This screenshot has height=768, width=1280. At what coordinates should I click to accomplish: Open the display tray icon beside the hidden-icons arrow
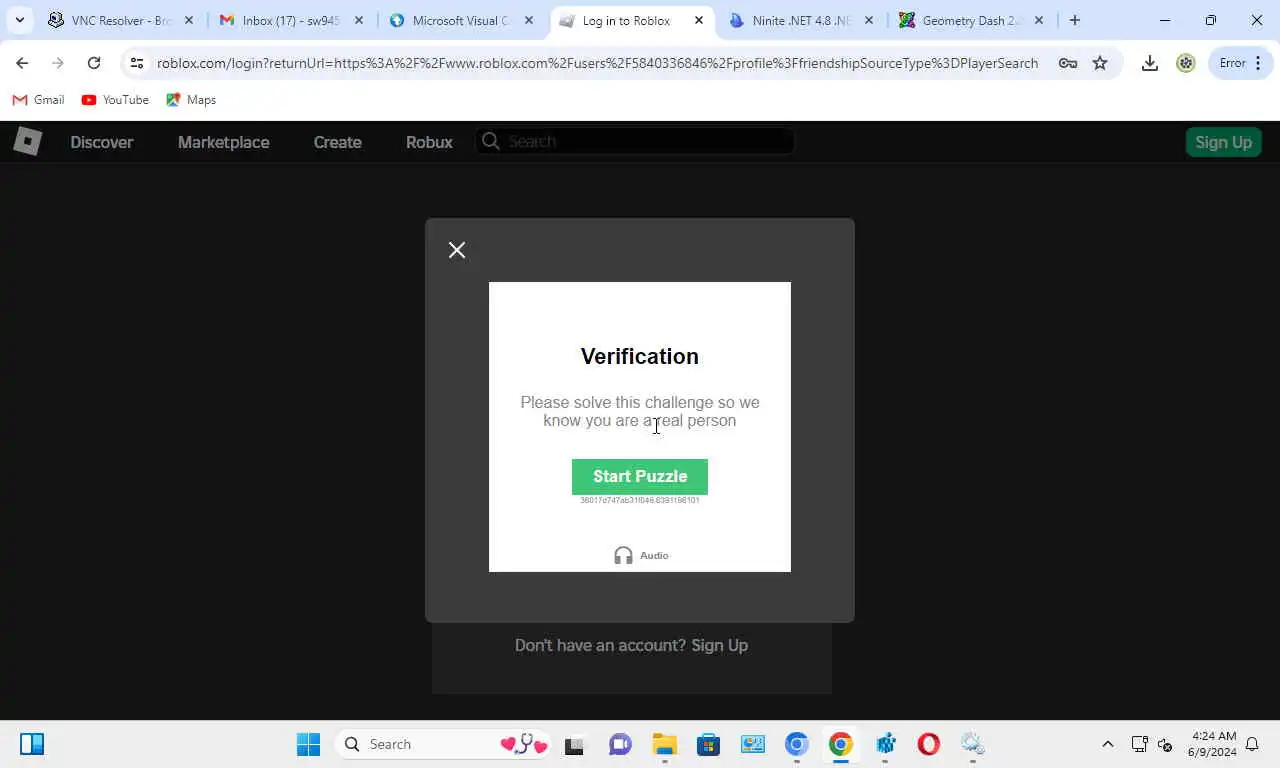[1139, 744]
